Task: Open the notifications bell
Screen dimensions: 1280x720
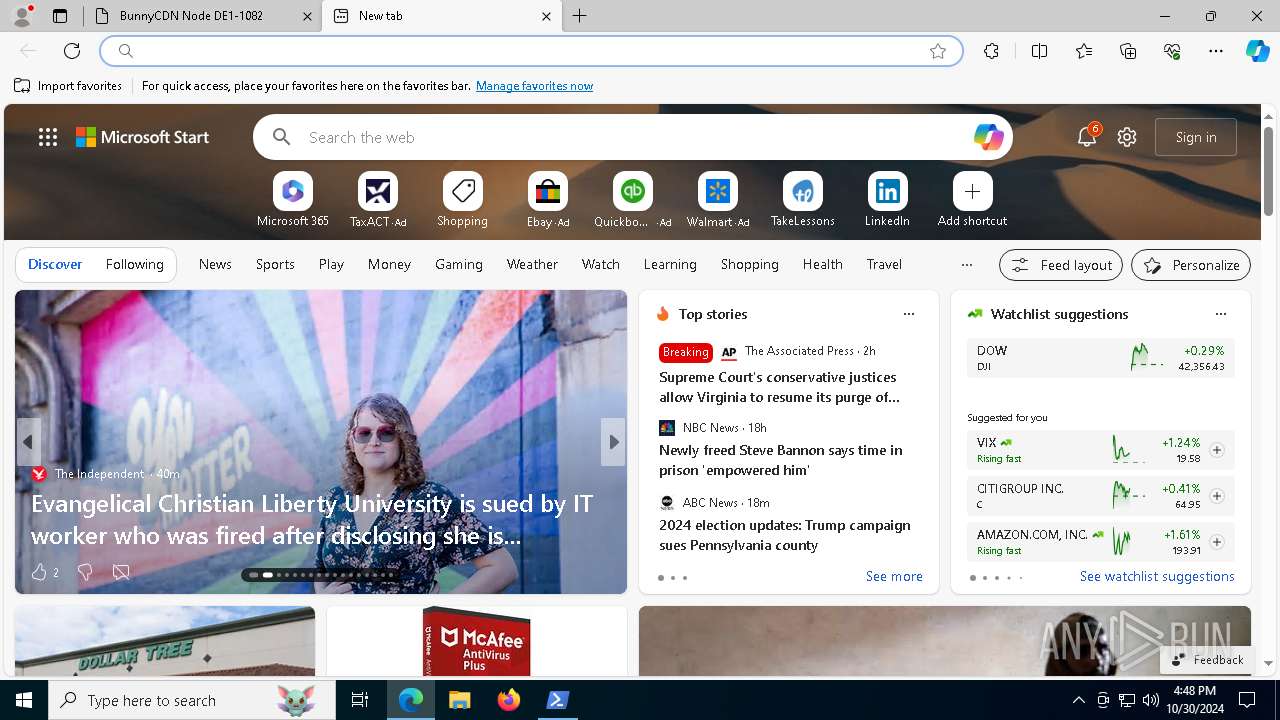Action: point(1087,137)
